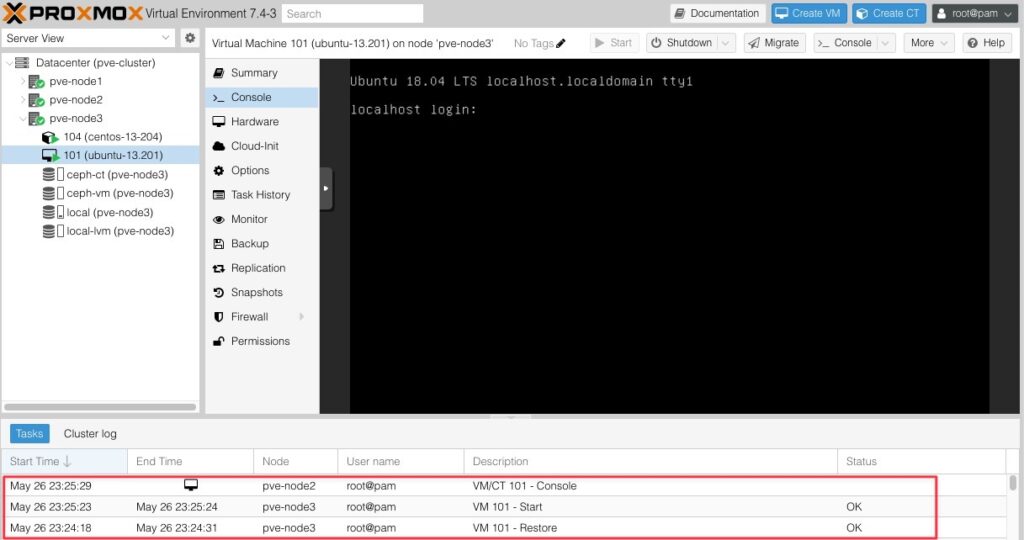Click the Cloud-Init cloud icon
The height and width of the screenshot is (540, 1024).
219,146
